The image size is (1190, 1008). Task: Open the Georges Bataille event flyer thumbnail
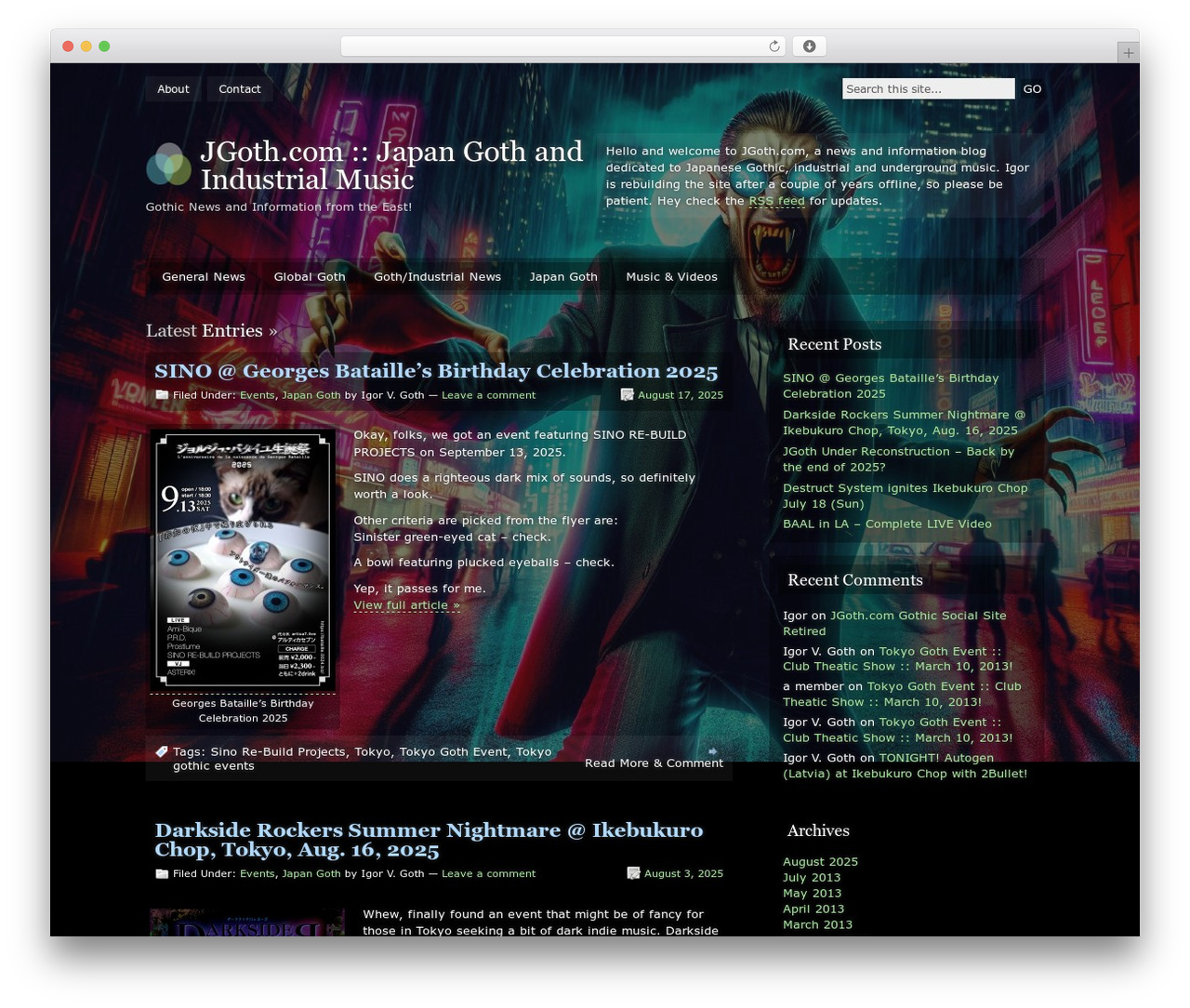point(243,560)
